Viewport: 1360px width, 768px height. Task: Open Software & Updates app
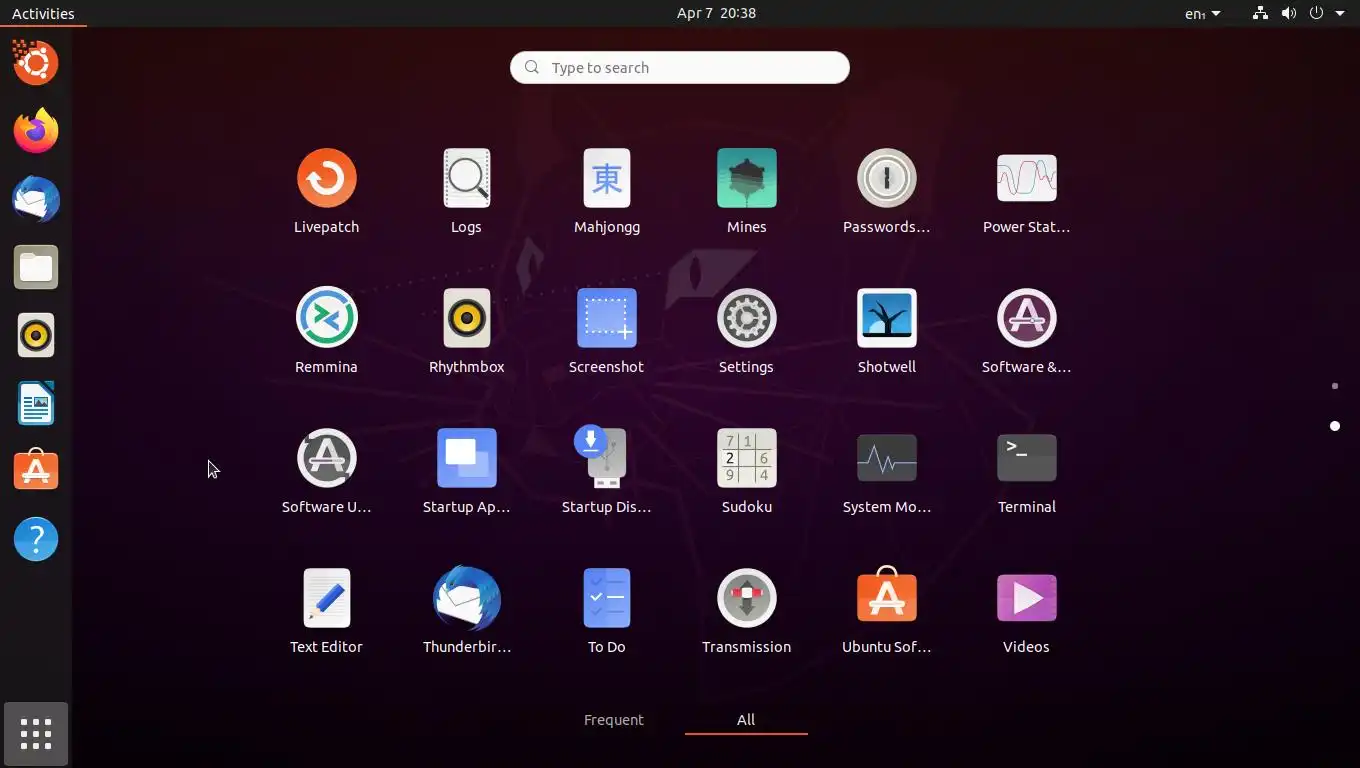tap(1026, 332)
